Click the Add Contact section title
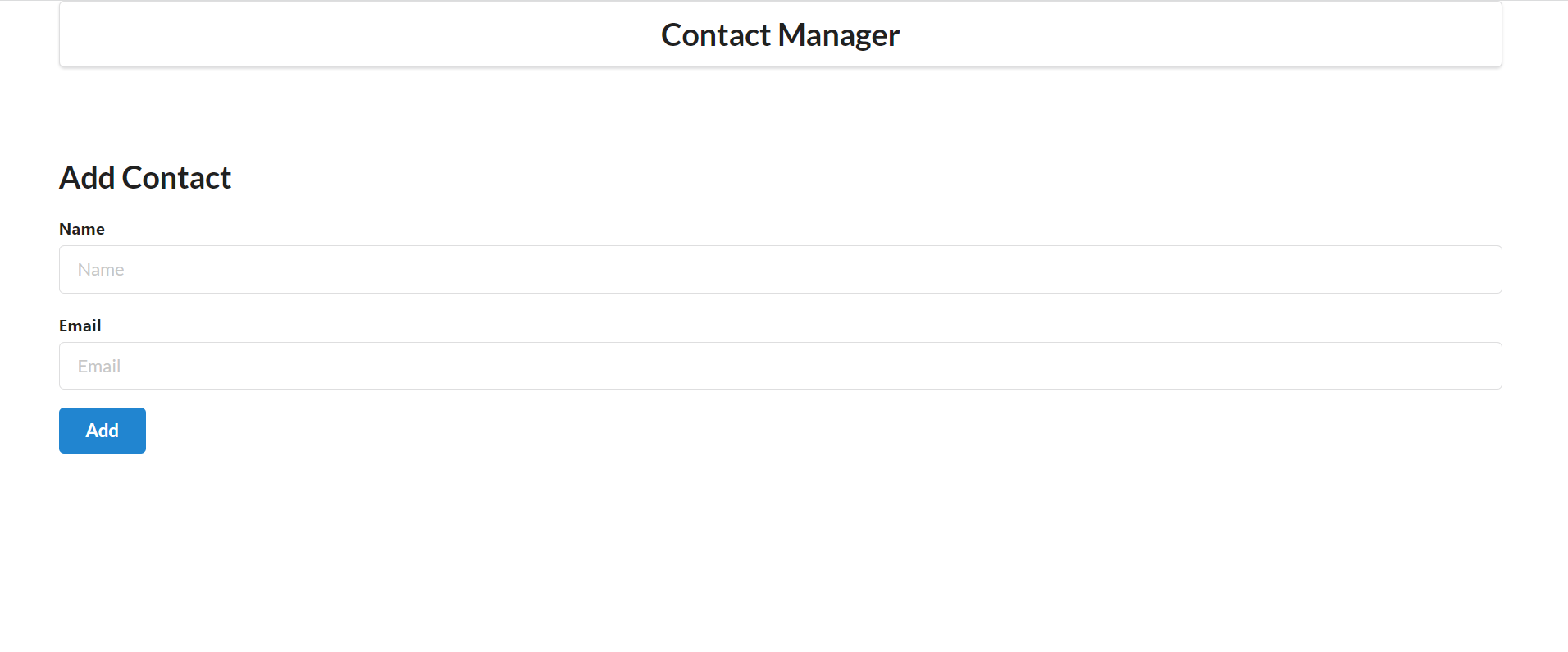 coord(144,177)
